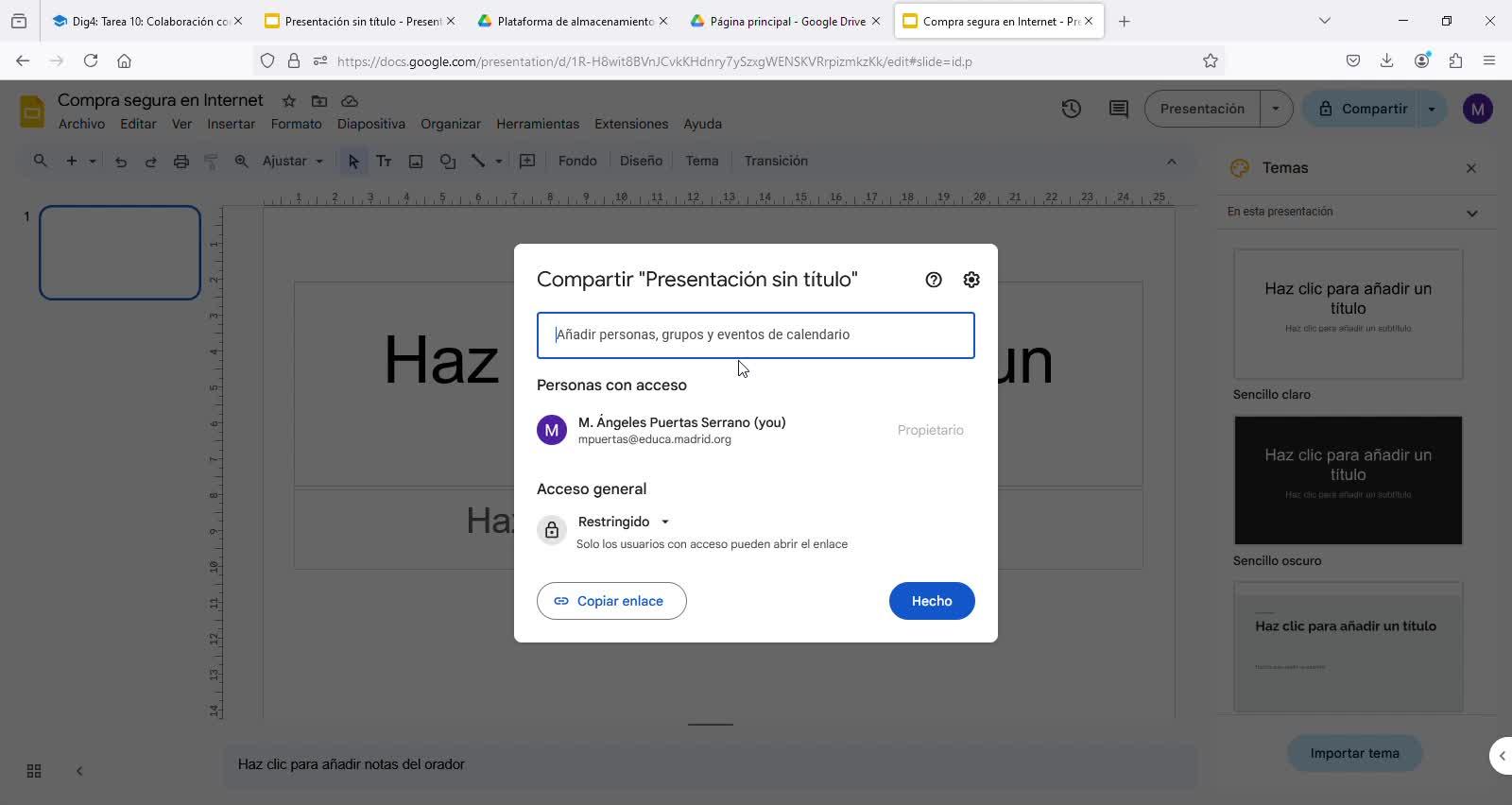
Task: Open the Fondo background option
Action: [x=577, y=162]
